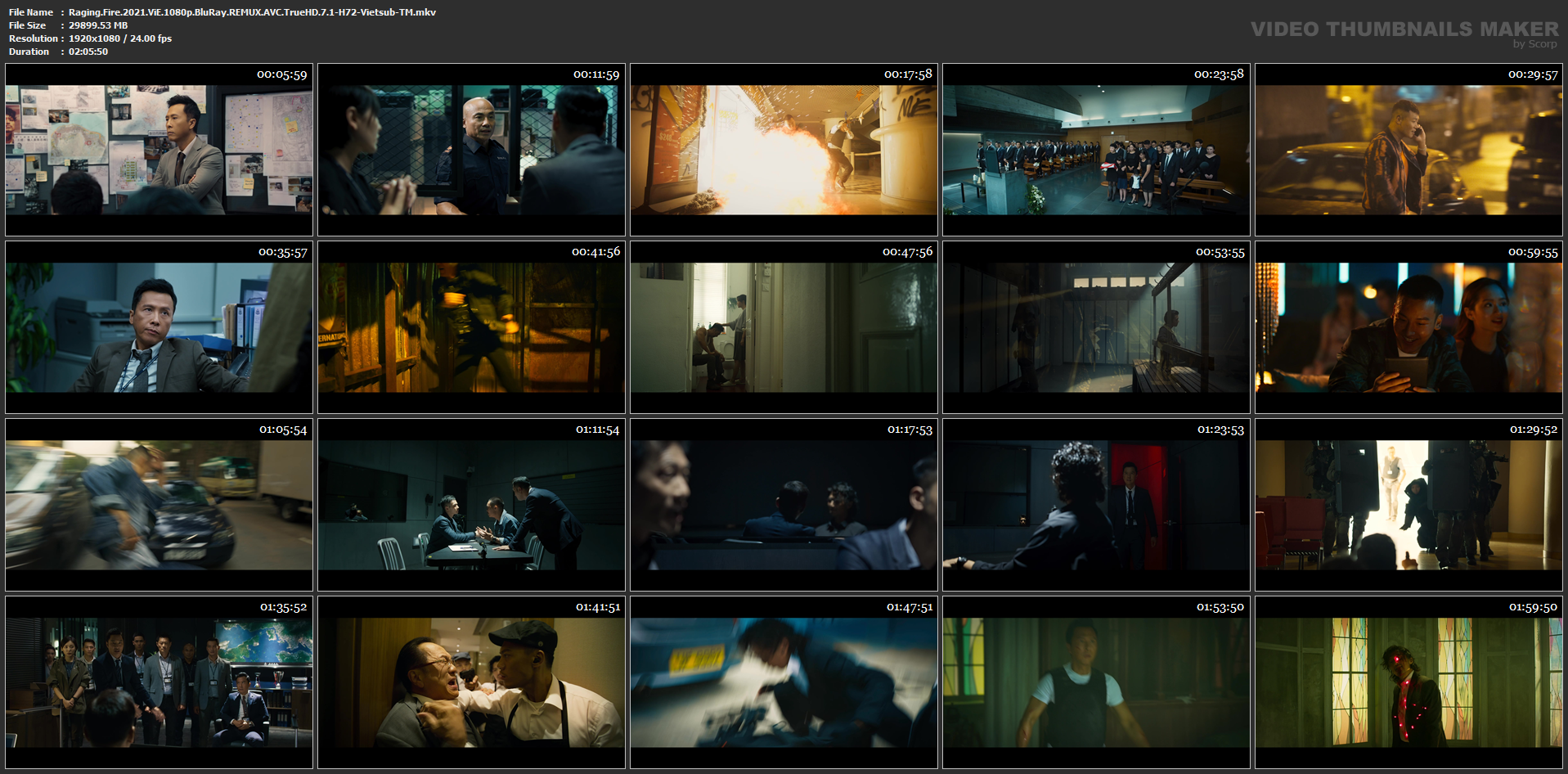Select the blurred frame at 01:47:51
Screen dimensions: 1568x774
[784, 682]
